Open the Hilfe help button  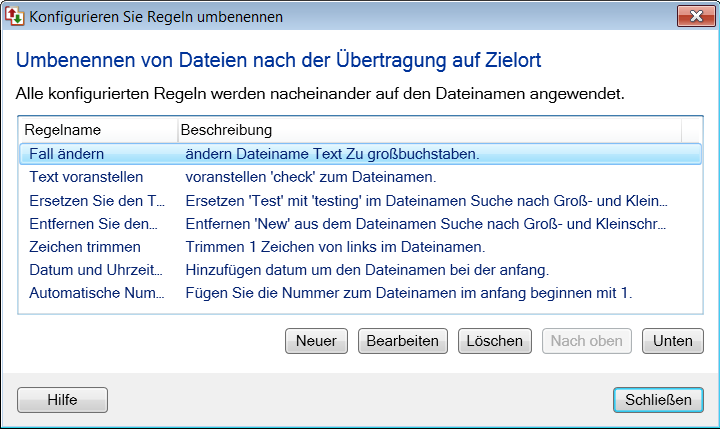coord(62,400)
